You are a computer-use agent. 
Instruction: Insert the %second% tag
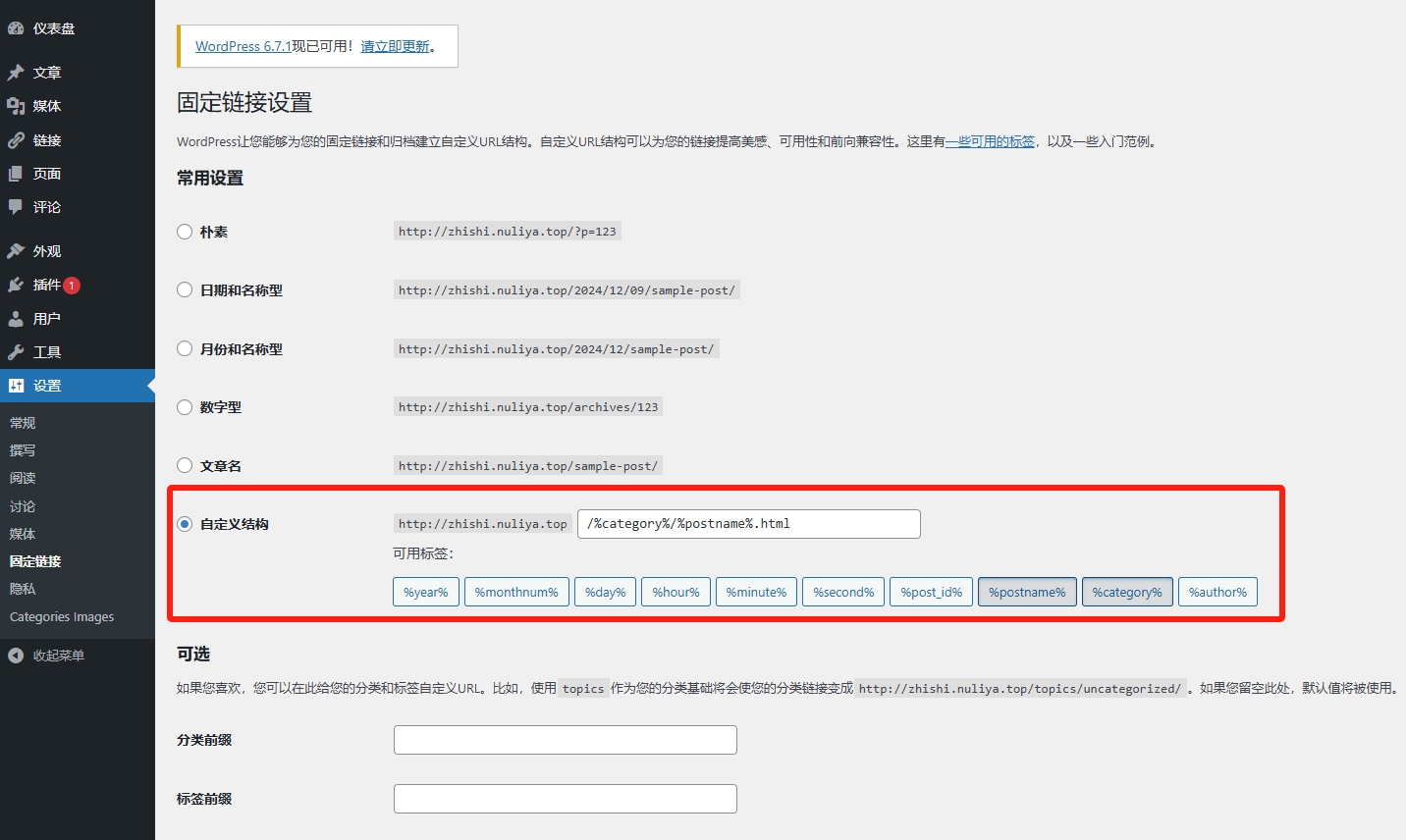pos(843,592)
